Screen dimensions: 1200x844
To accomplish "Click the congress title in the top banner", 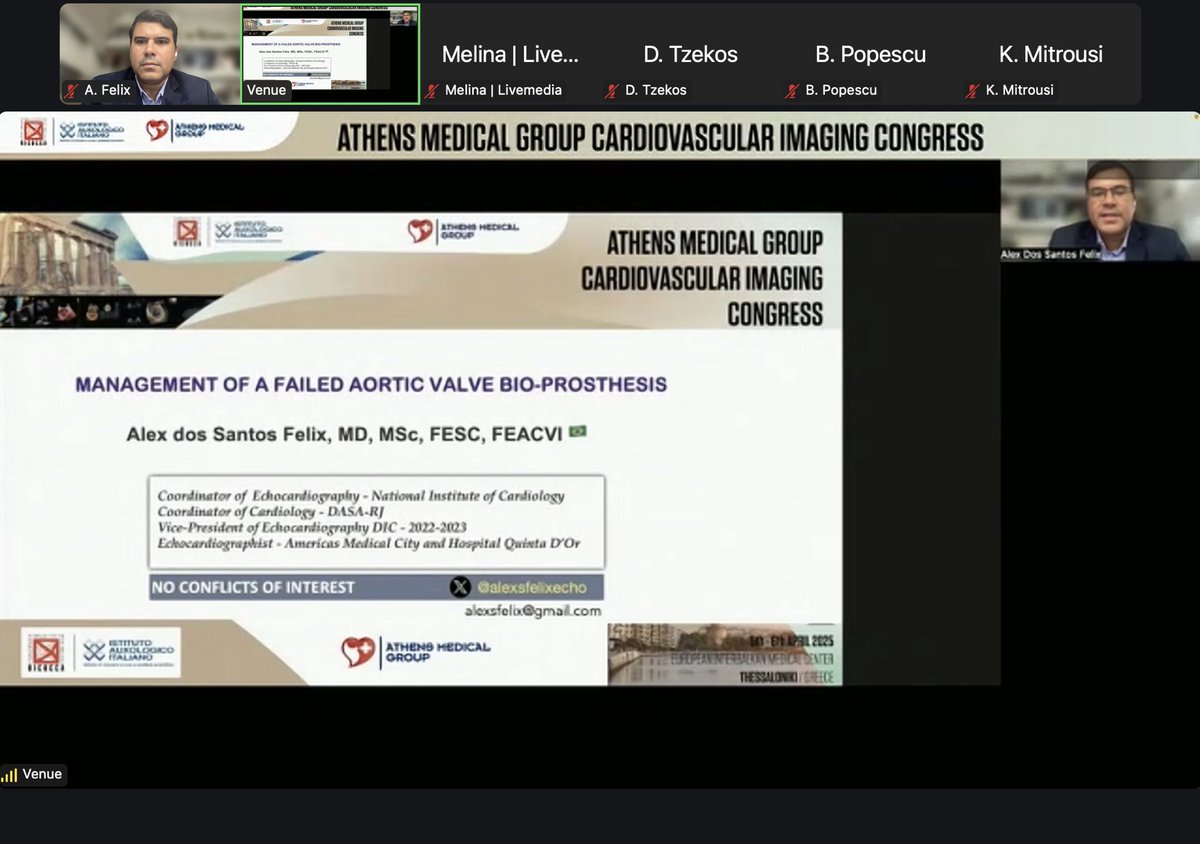I will [x=660, y=137].
